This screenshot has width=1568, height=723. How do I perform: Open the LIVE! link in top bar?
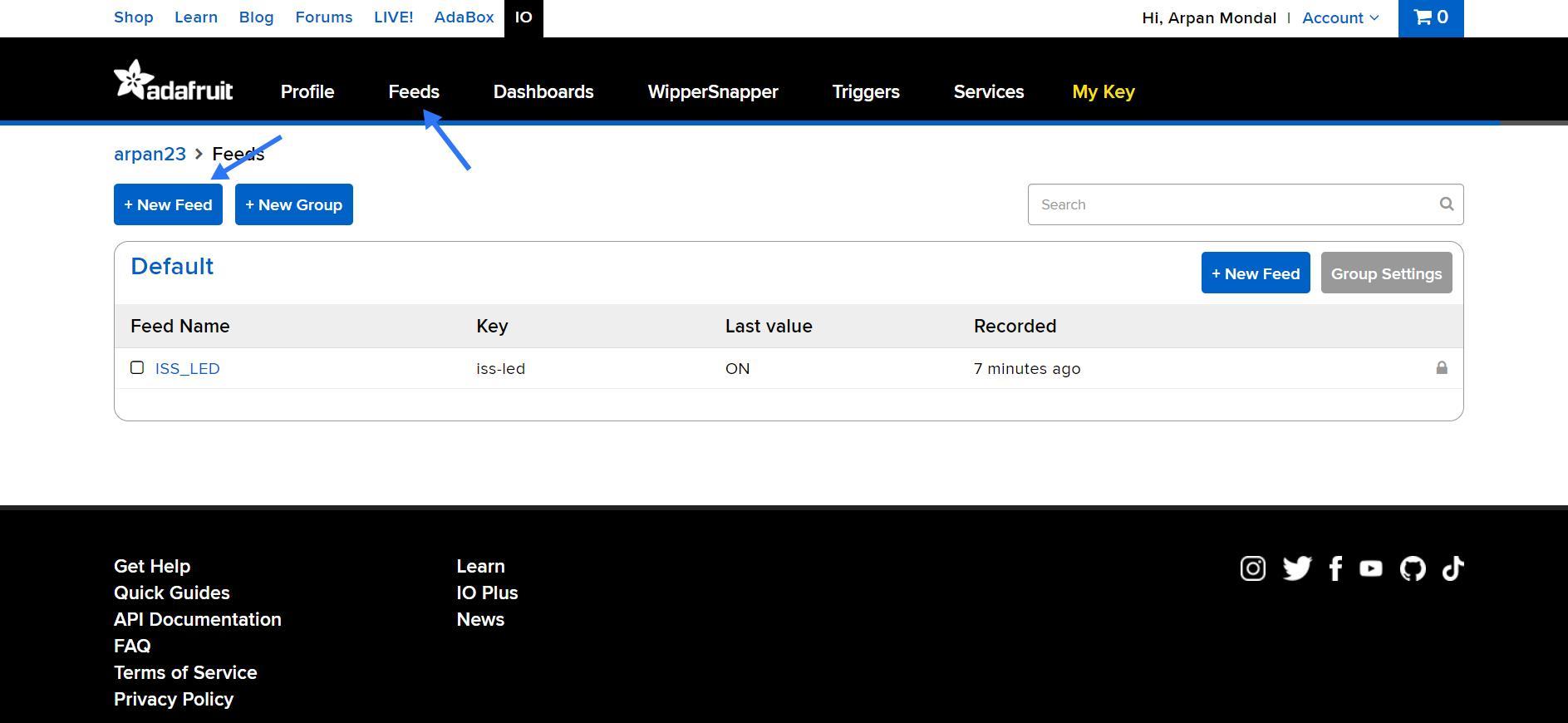(393, 17)
